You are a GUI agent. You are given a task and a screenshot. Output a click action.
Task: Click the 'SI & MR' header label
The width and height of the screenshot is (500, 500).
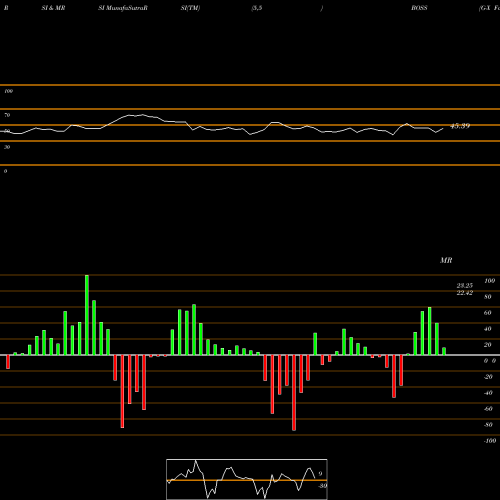pyautogui.click(x=53, y=8)
